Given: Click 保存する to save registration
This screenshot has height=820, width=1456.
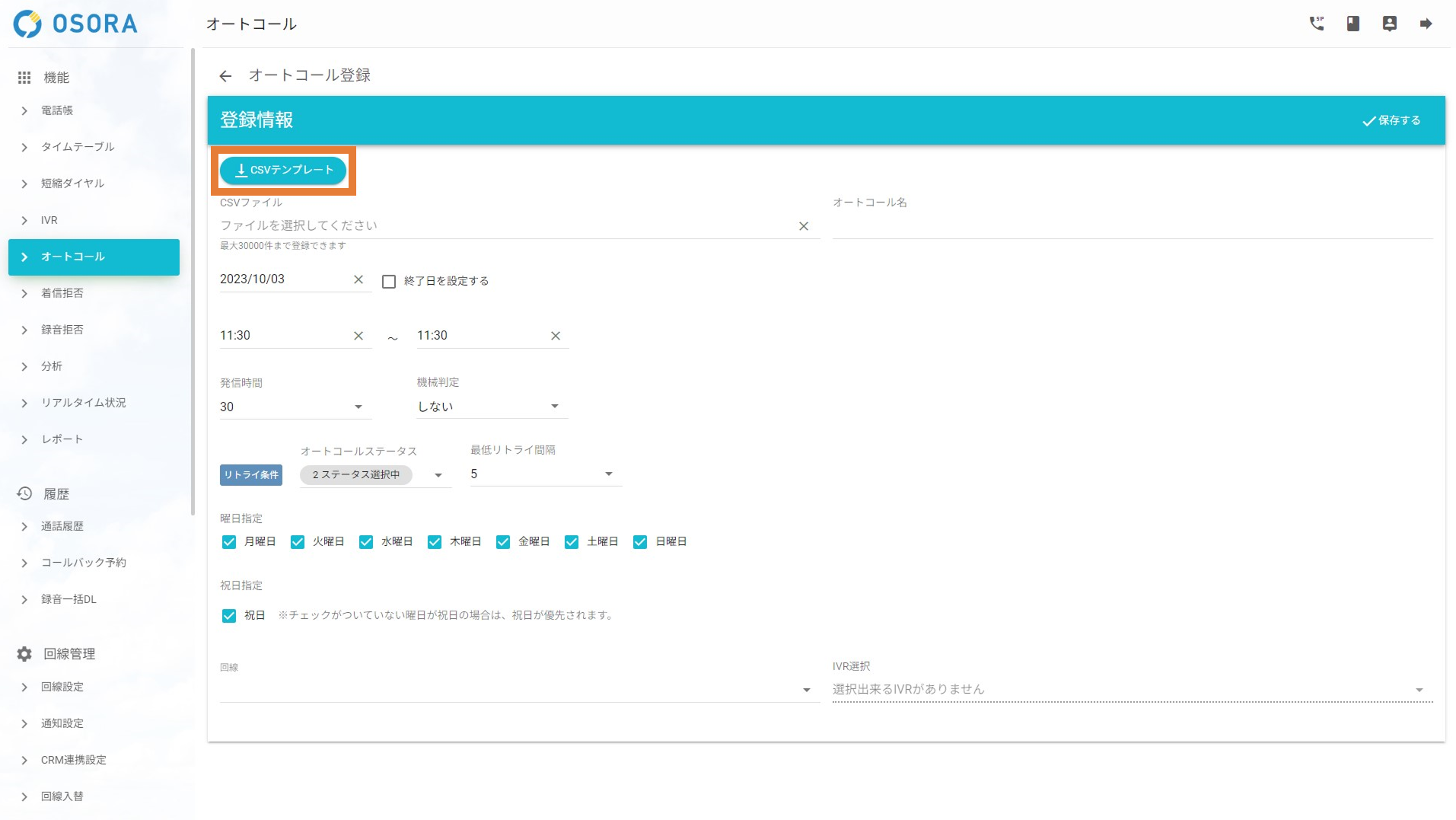Looking at the screenshot, I should pyautogui.click(x=1391, y=120).
